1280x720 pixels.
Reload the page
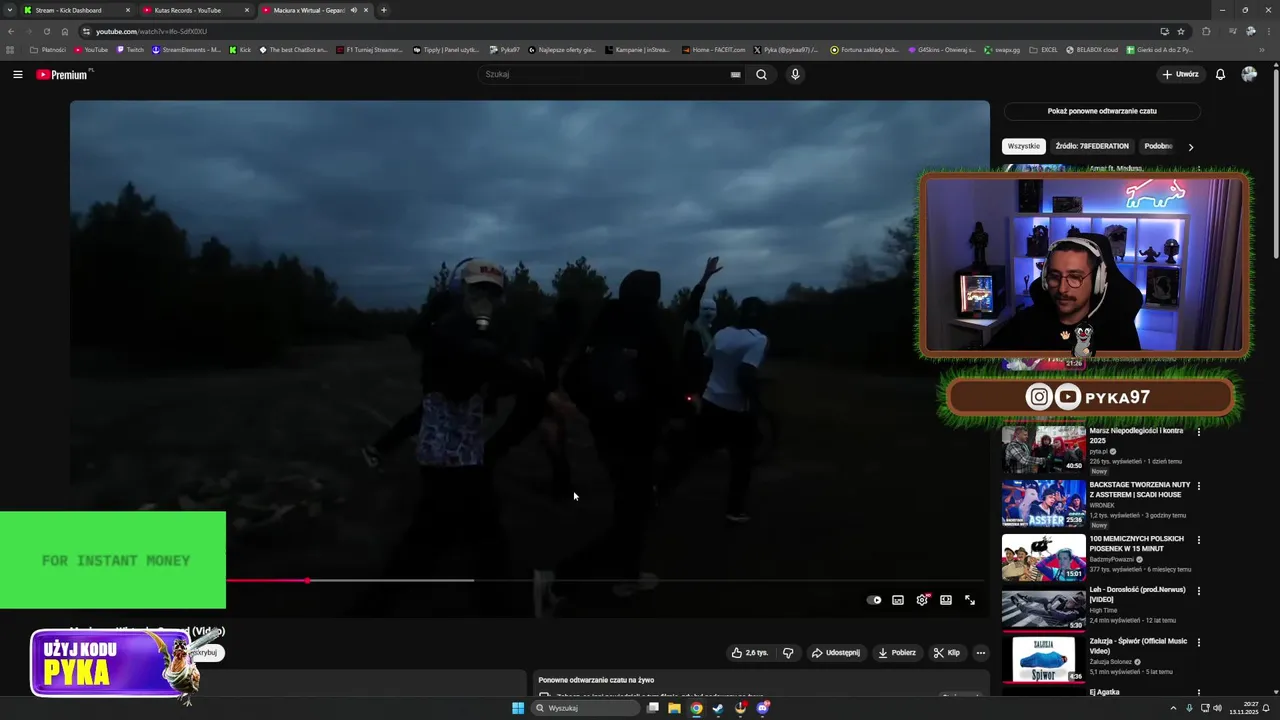tap(46, 31)
